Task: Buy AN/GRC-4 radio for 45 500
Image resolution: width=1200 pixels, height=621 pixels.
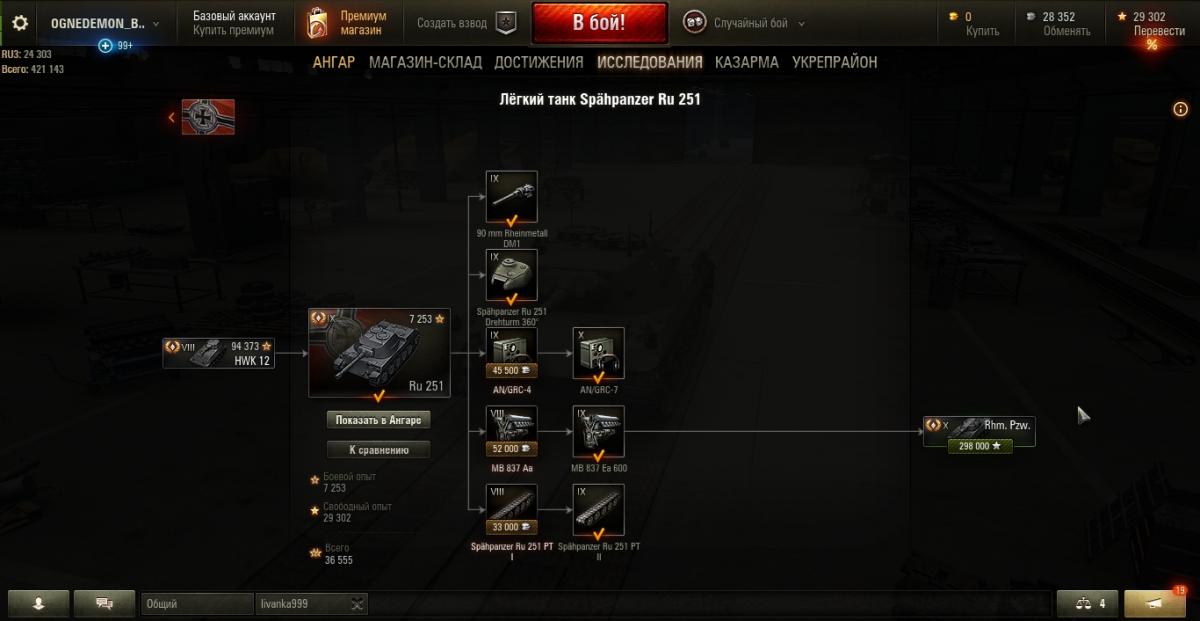Action: (x=511, y=370)
